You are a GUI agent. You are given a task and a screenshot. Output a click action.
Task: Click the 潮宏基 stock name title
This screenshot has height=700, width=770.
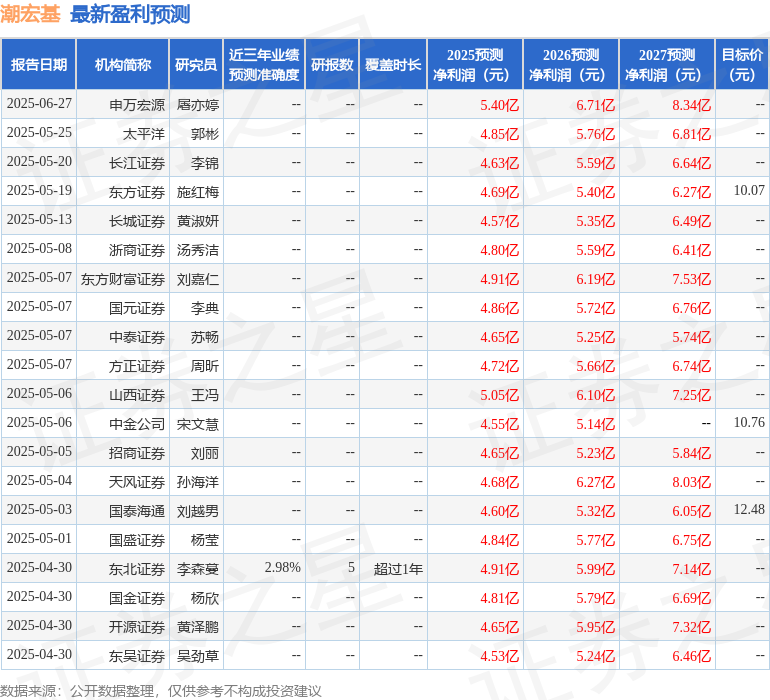click(30, 14)
